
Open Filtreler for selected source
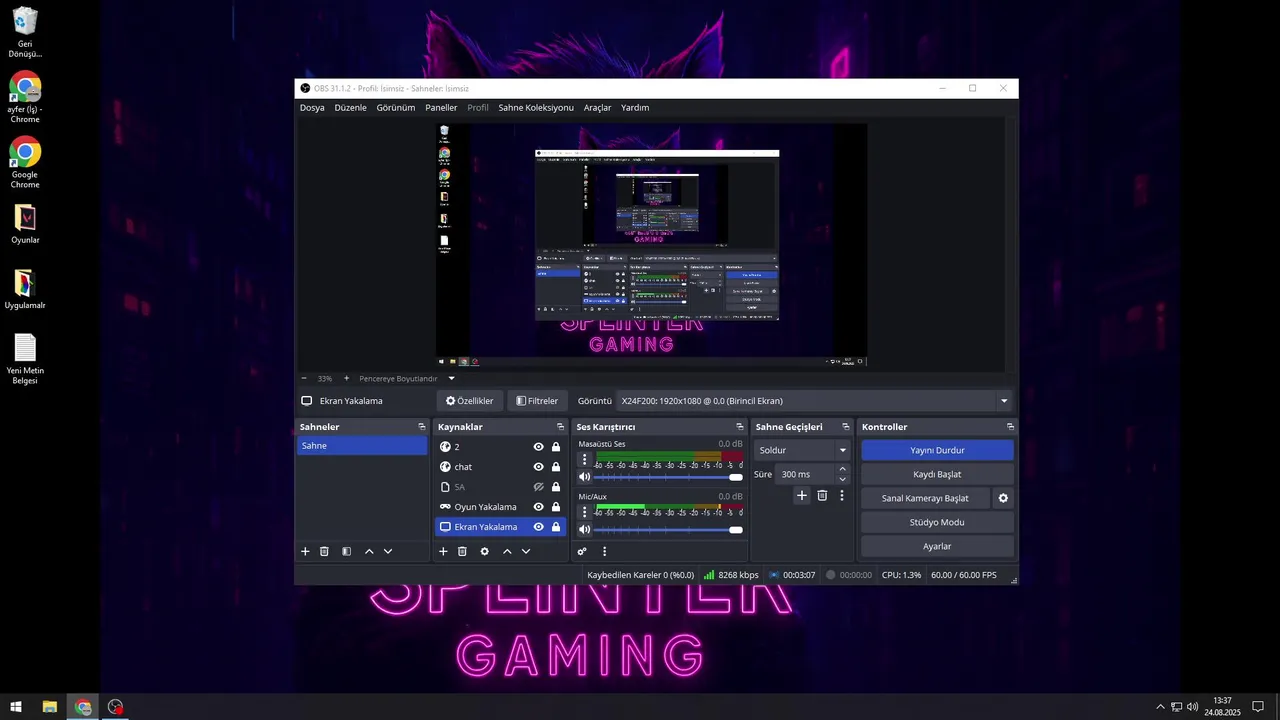click(x=537, y=401)
